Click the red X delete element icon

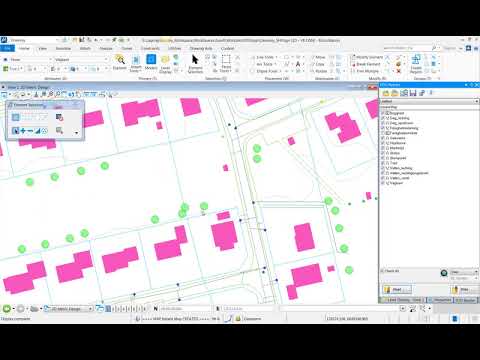(x=398, y=71)
